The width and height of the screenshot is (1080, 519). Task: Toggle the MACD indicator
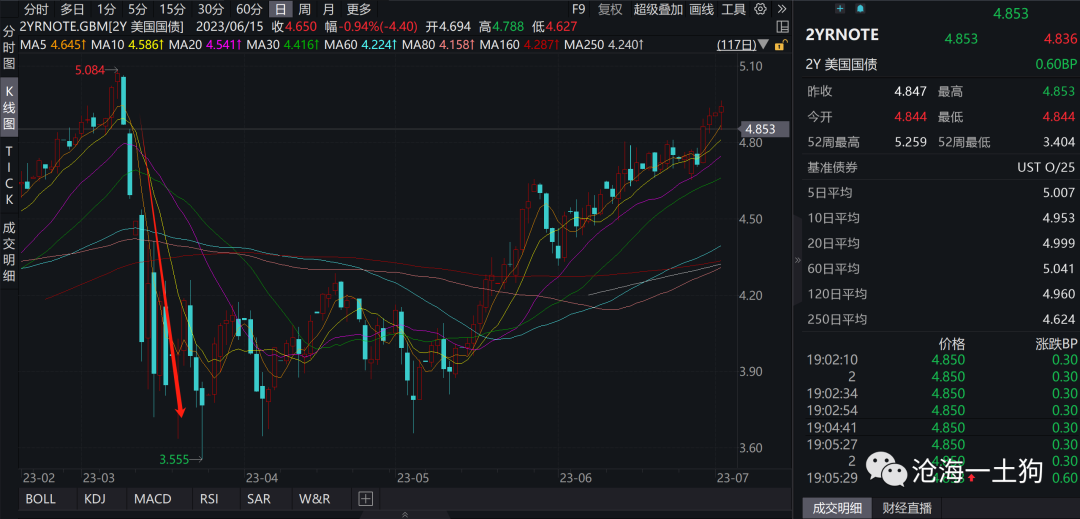[x=153, y=498]
